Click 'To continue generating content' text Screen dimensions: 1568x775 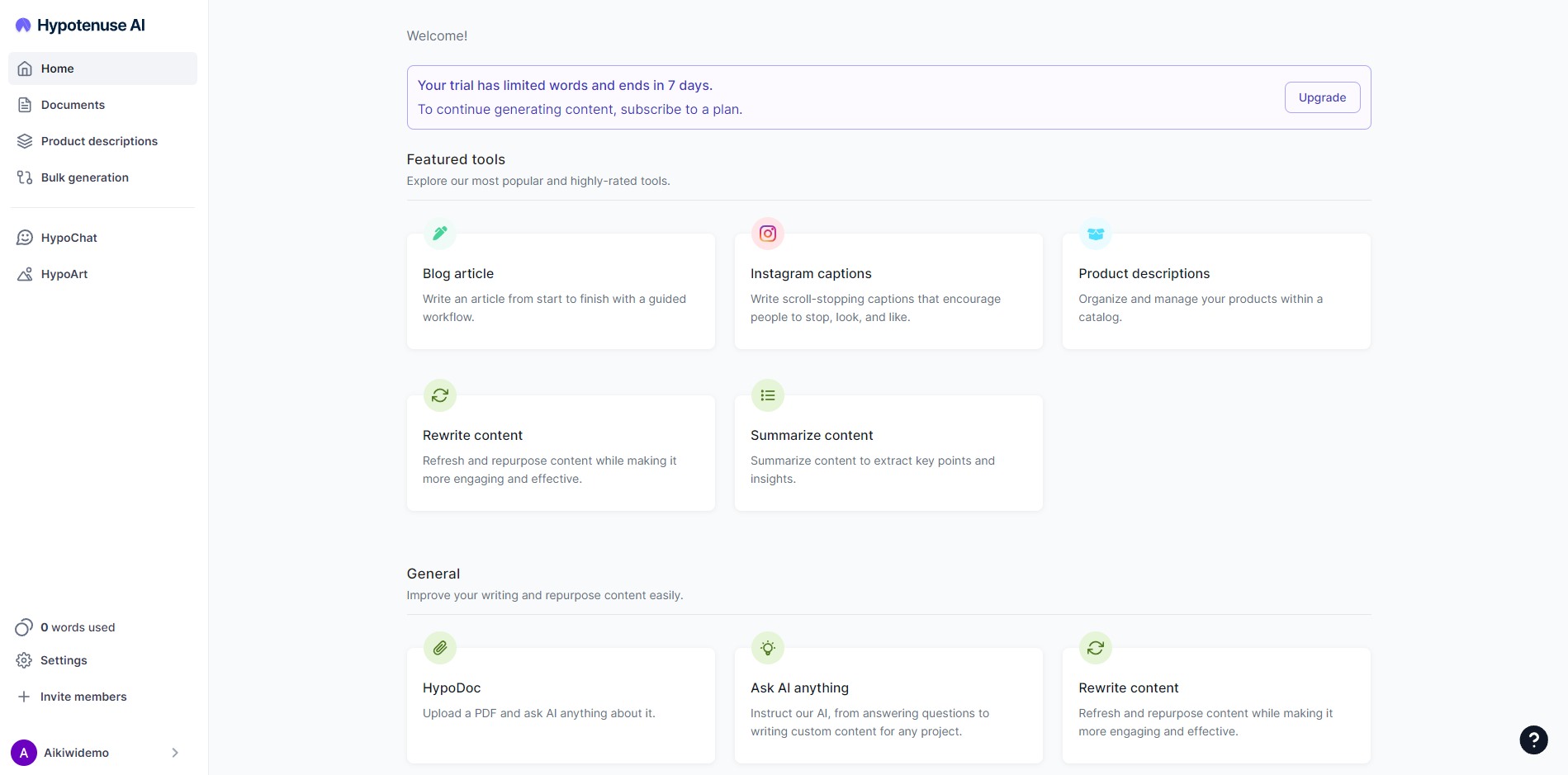point(580,109)
